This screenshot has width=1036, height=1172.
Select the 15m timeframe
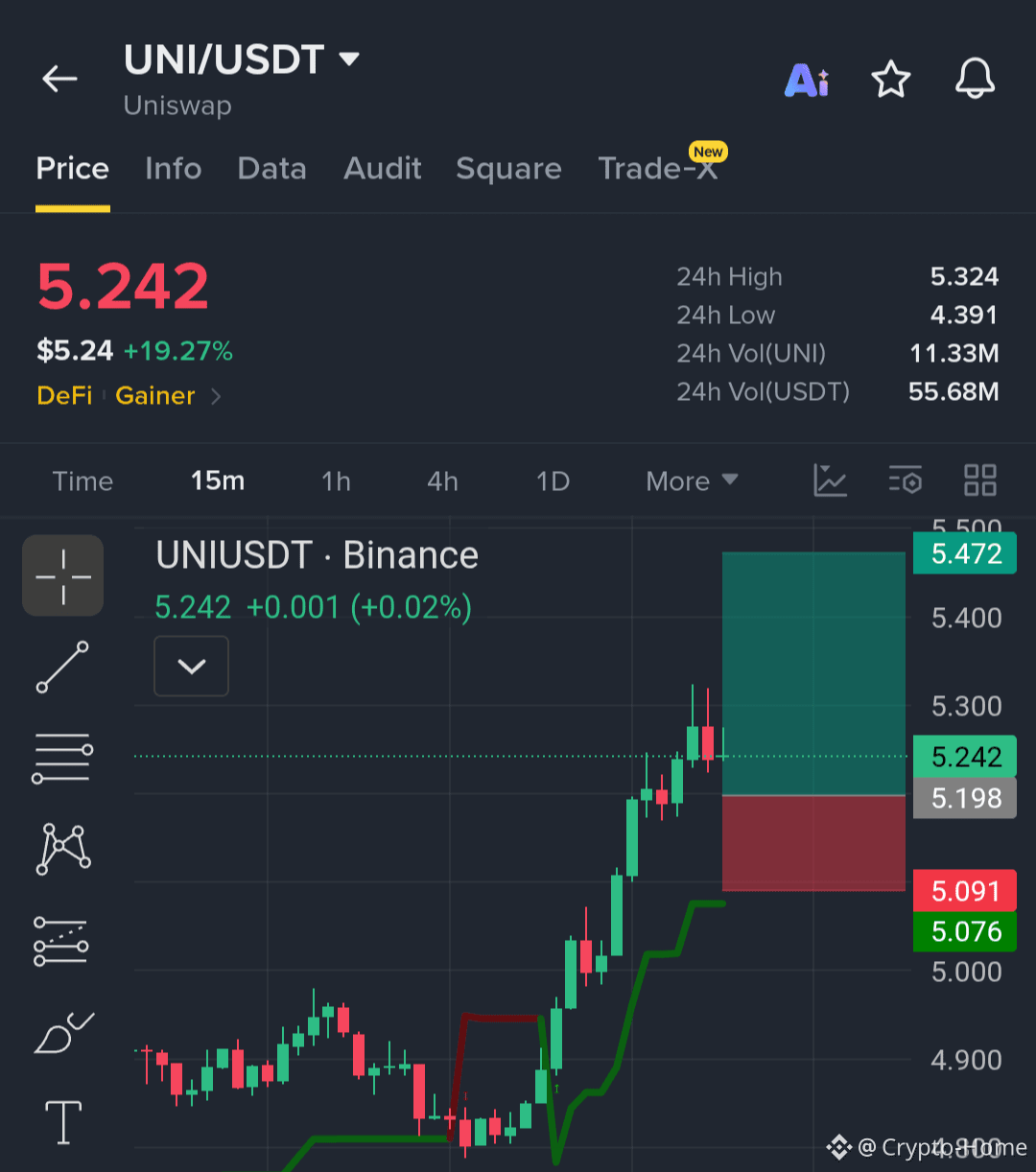[x=218, y=481]
